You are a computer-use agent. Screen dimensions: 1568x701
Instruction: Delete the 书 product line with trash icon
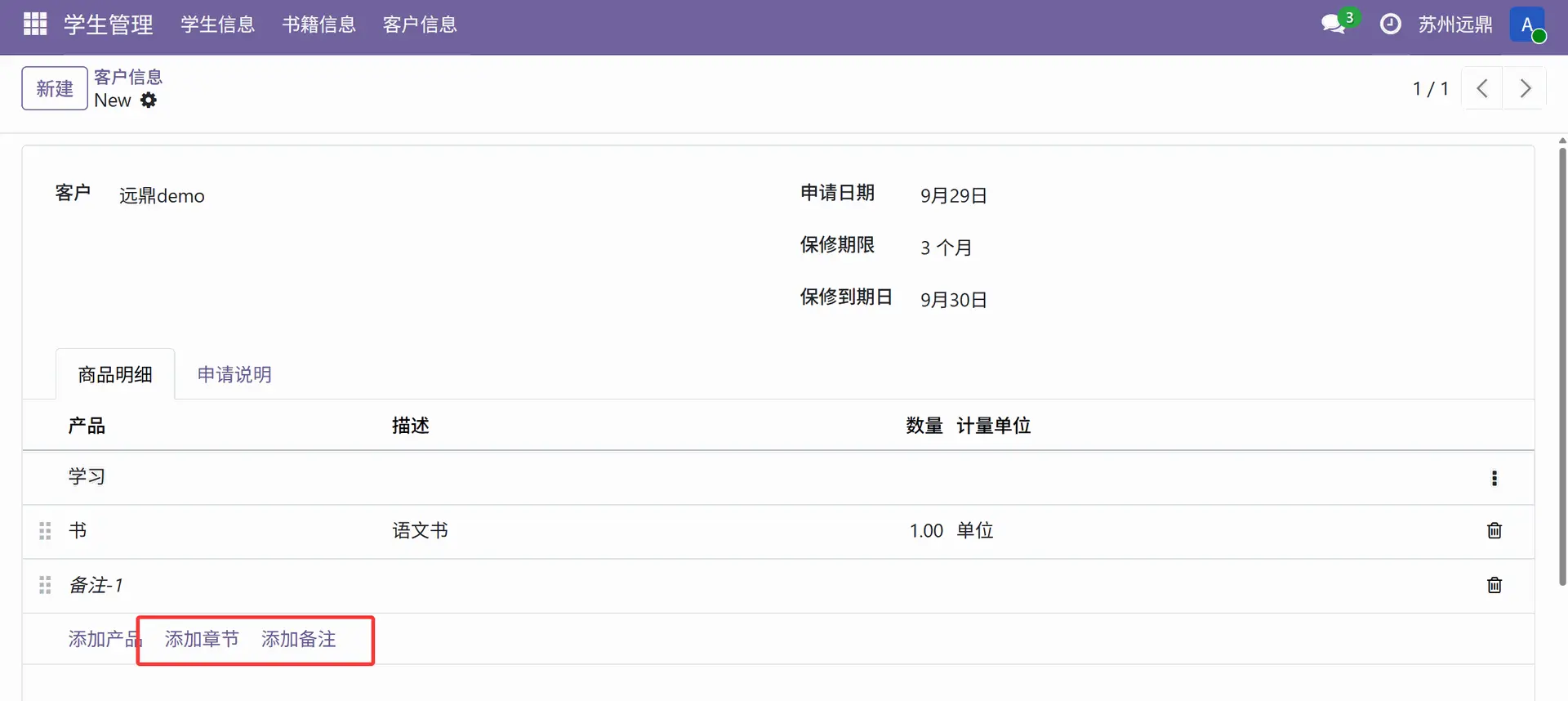pyautogui.click(x=1494, y=531)
